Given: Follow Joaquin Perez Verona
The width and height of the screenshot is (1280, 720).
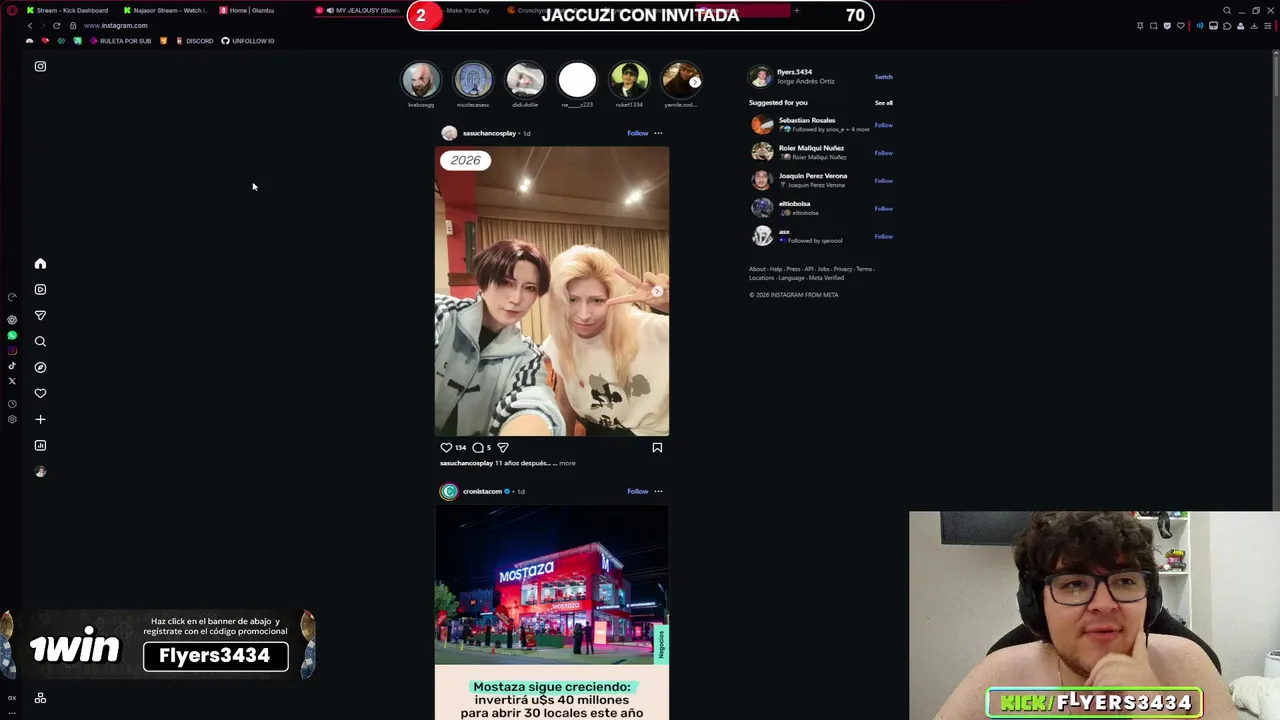Looking at the screenshot, I should (x=883, y=181).
